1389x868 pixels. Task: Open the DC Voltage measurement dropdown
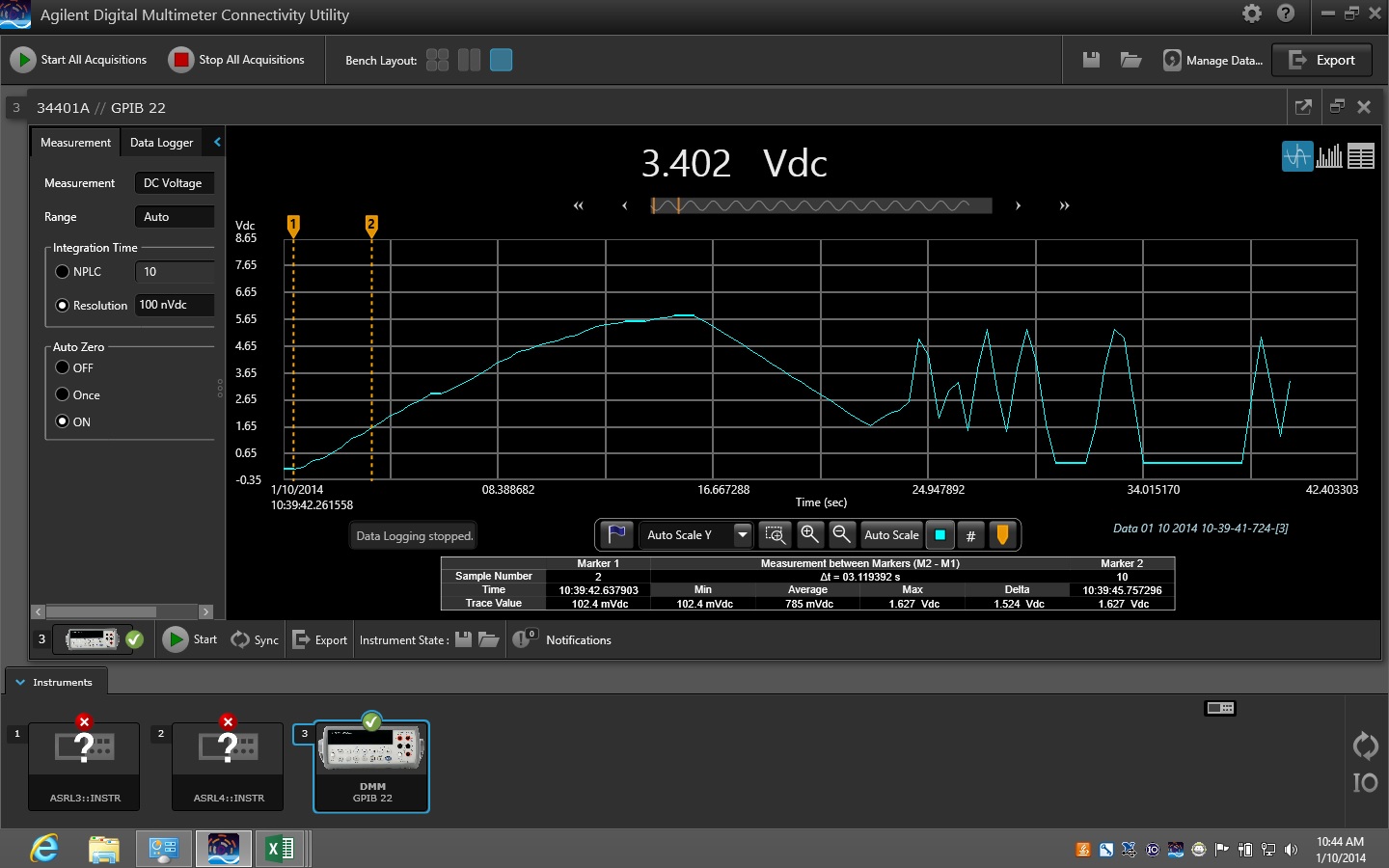click(174, 183)
